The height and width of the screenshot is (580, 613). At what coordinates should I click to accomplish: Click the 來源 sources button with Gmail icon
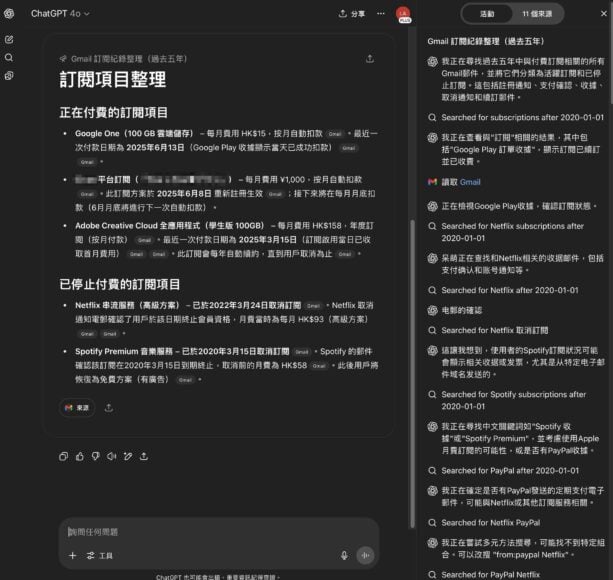click(x=77, y=408)
